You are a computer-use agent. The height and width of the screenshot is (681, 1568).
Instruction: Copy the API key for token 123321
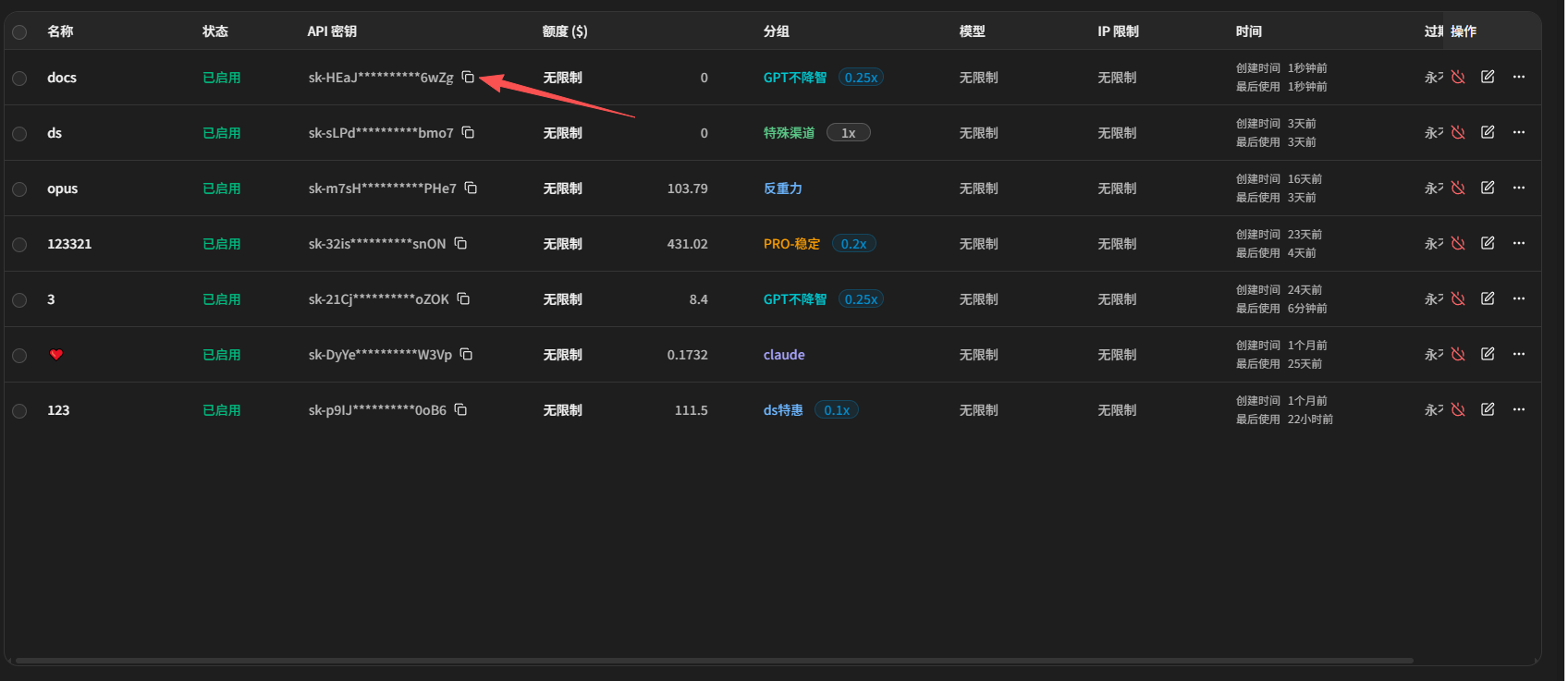pos(460,243)
